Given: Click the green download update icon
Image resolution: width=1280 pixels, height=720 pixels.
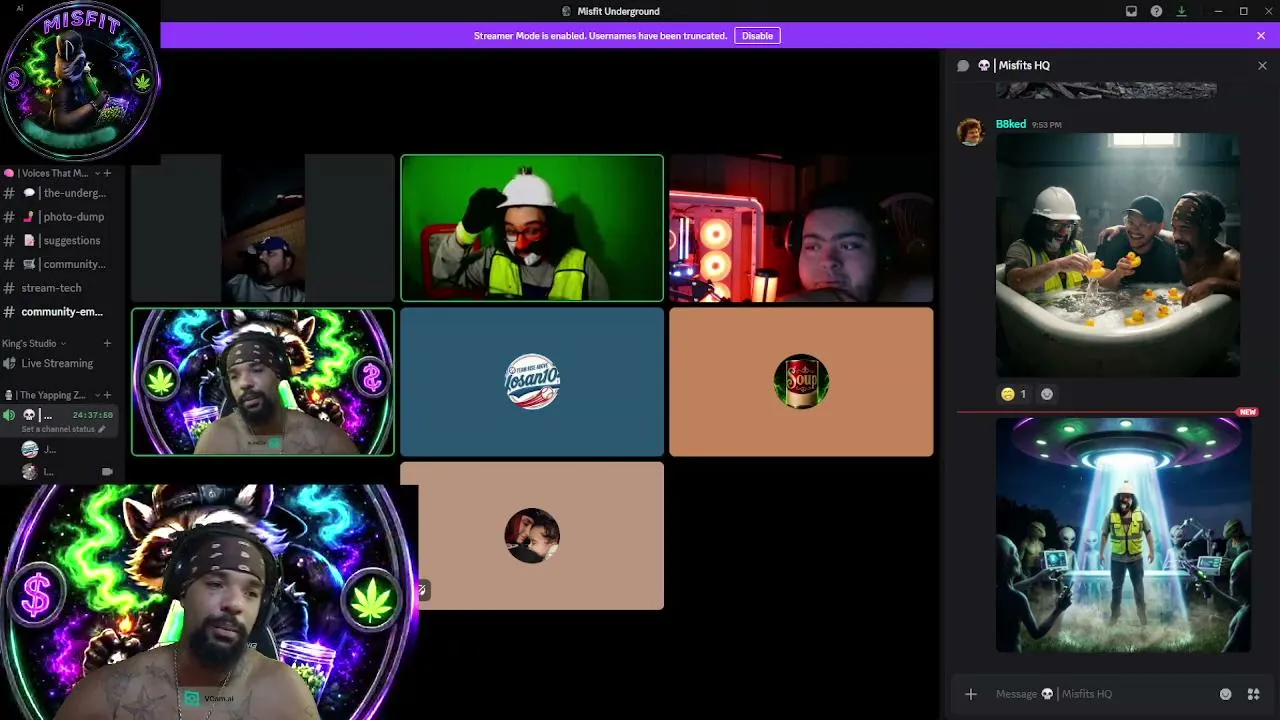Looking at the screenshot, I should tap(1181, 11).
